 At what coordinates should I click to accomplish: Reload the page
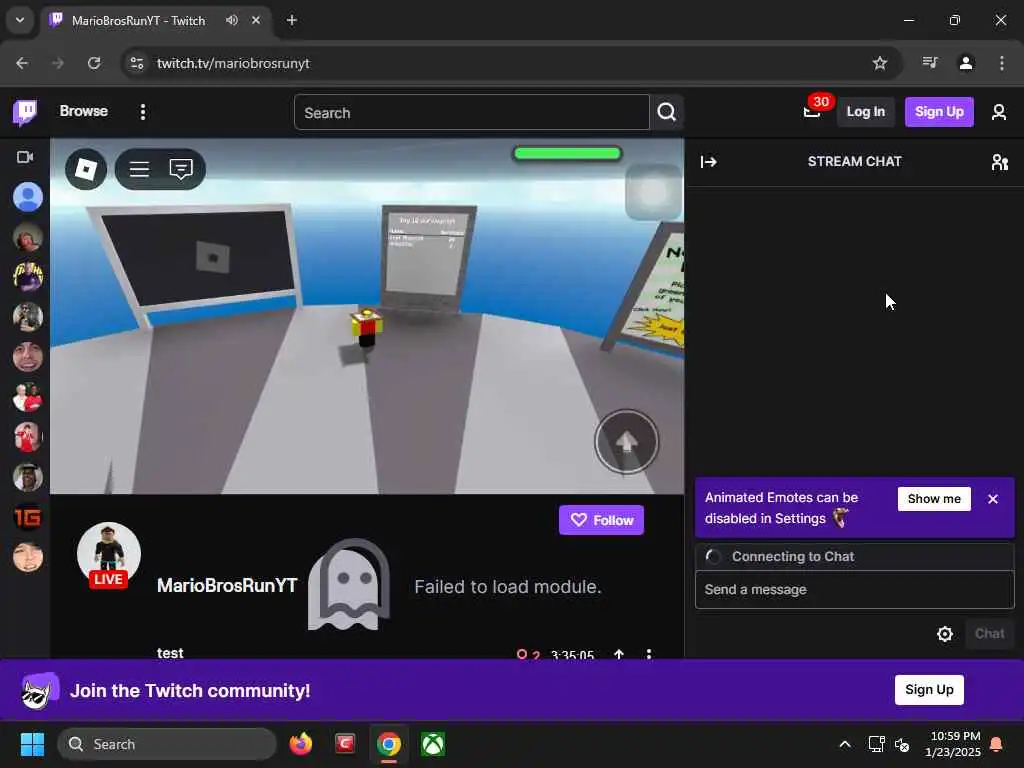click(94, 63)
